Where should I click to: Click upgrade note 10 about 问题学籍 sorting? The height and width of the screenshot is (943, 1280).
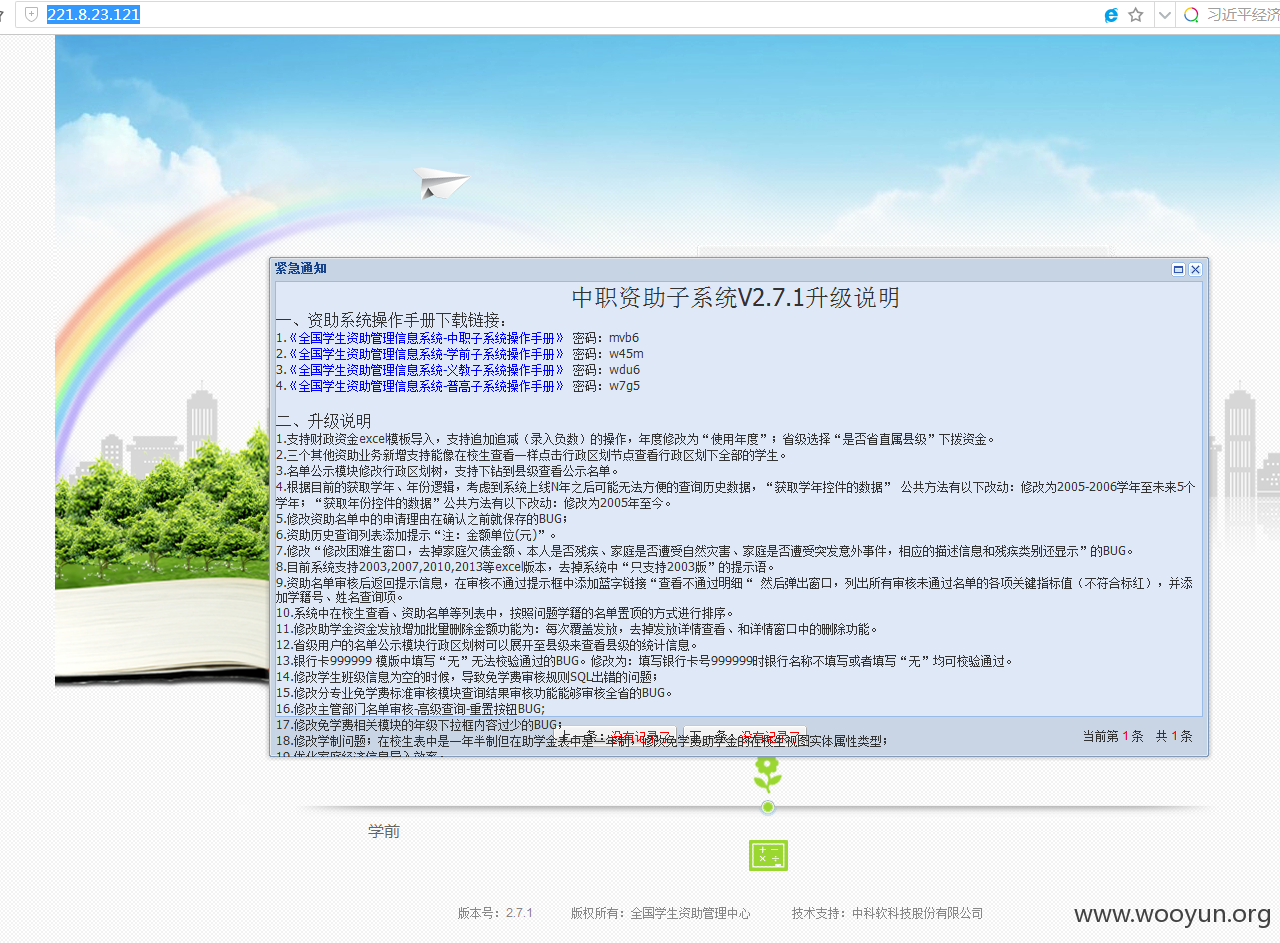coord(504,613)
